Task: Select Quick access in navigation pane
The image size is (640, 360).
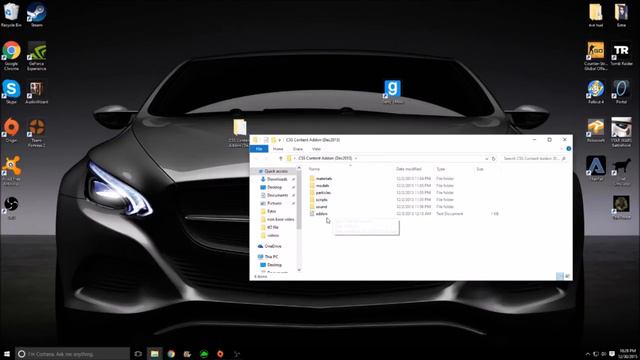Action: pyautogui.click(x=276, y=171)
